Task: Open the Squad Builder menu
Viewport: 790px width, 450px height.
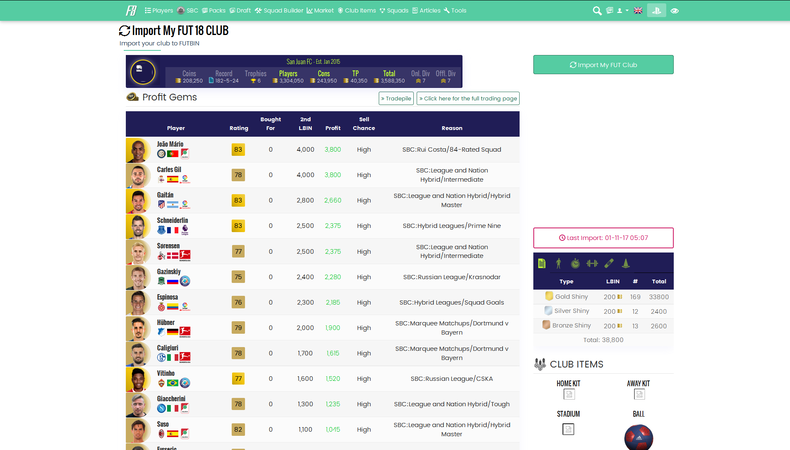Action: click(x=279, y=10)
